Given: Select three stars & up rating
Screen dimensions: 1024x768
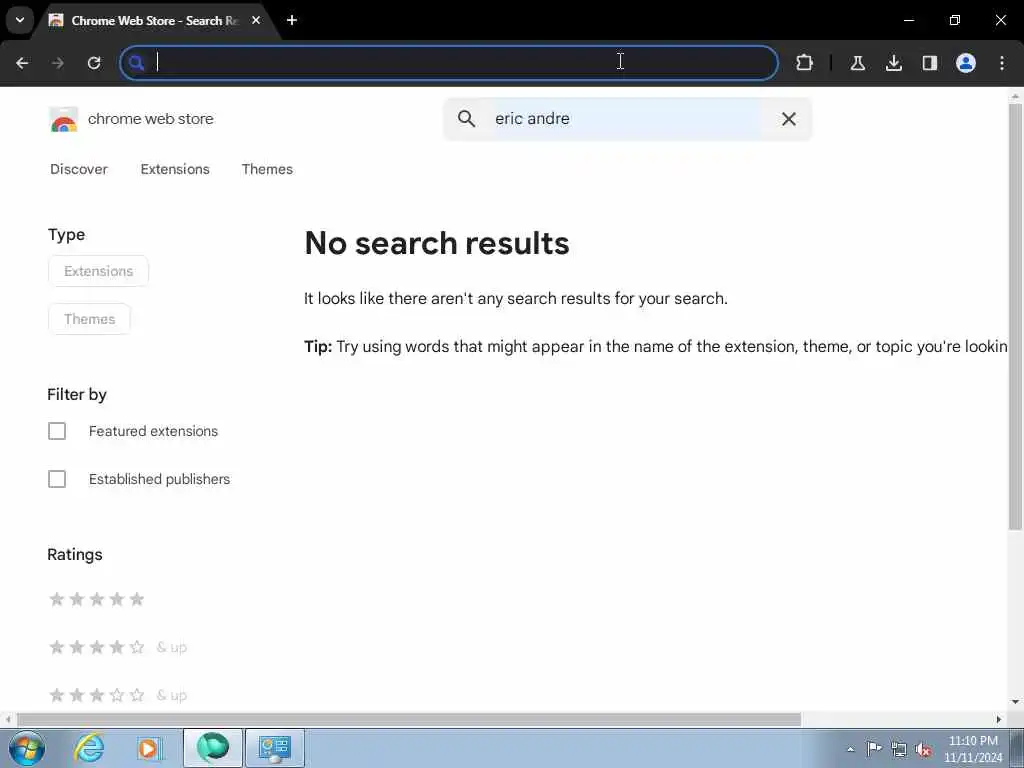Looking at the screenshot, I should coord(118,695).
